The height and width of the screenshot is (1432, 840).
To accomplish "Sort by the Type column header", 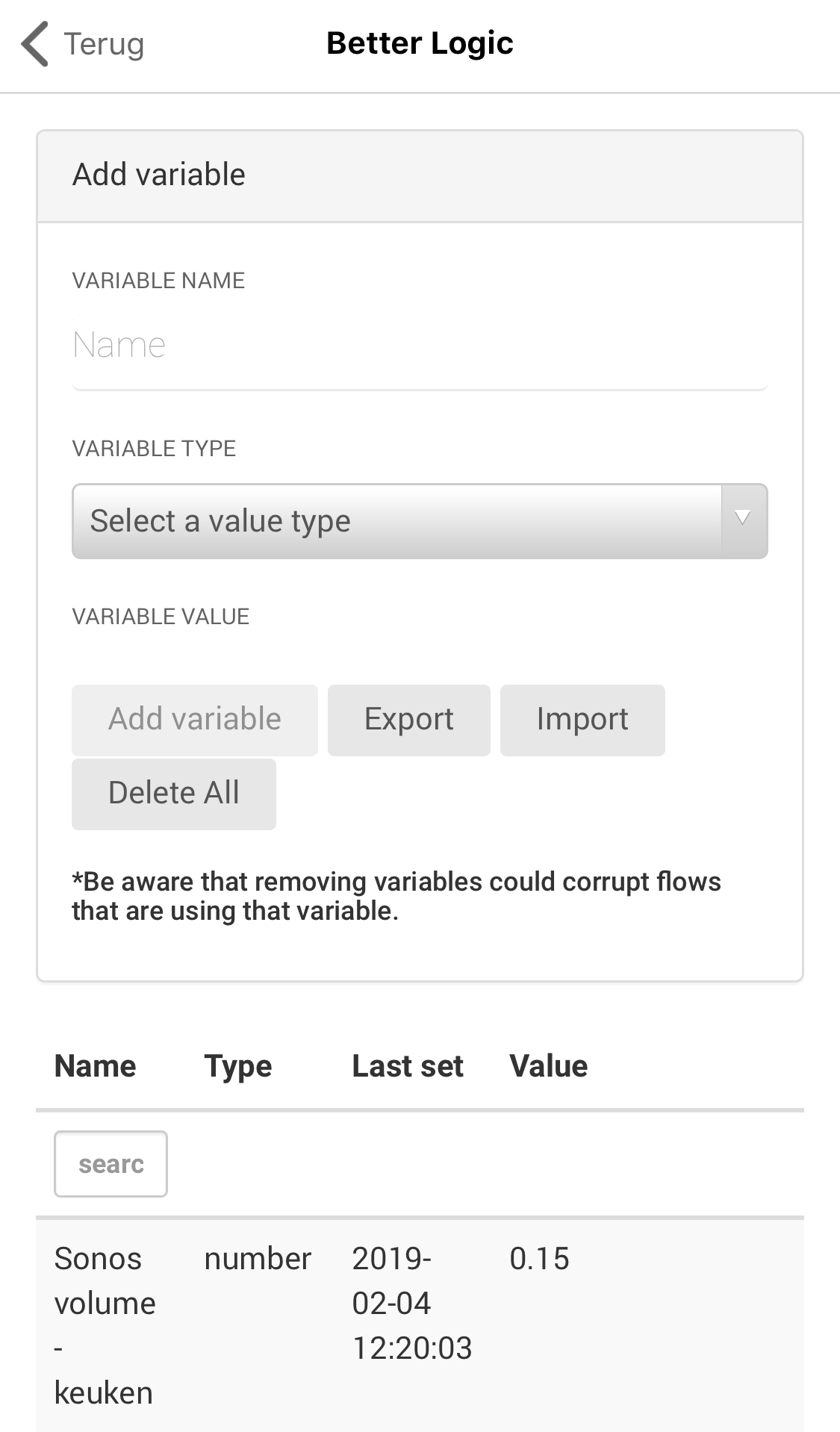I will pos(238,1066).
